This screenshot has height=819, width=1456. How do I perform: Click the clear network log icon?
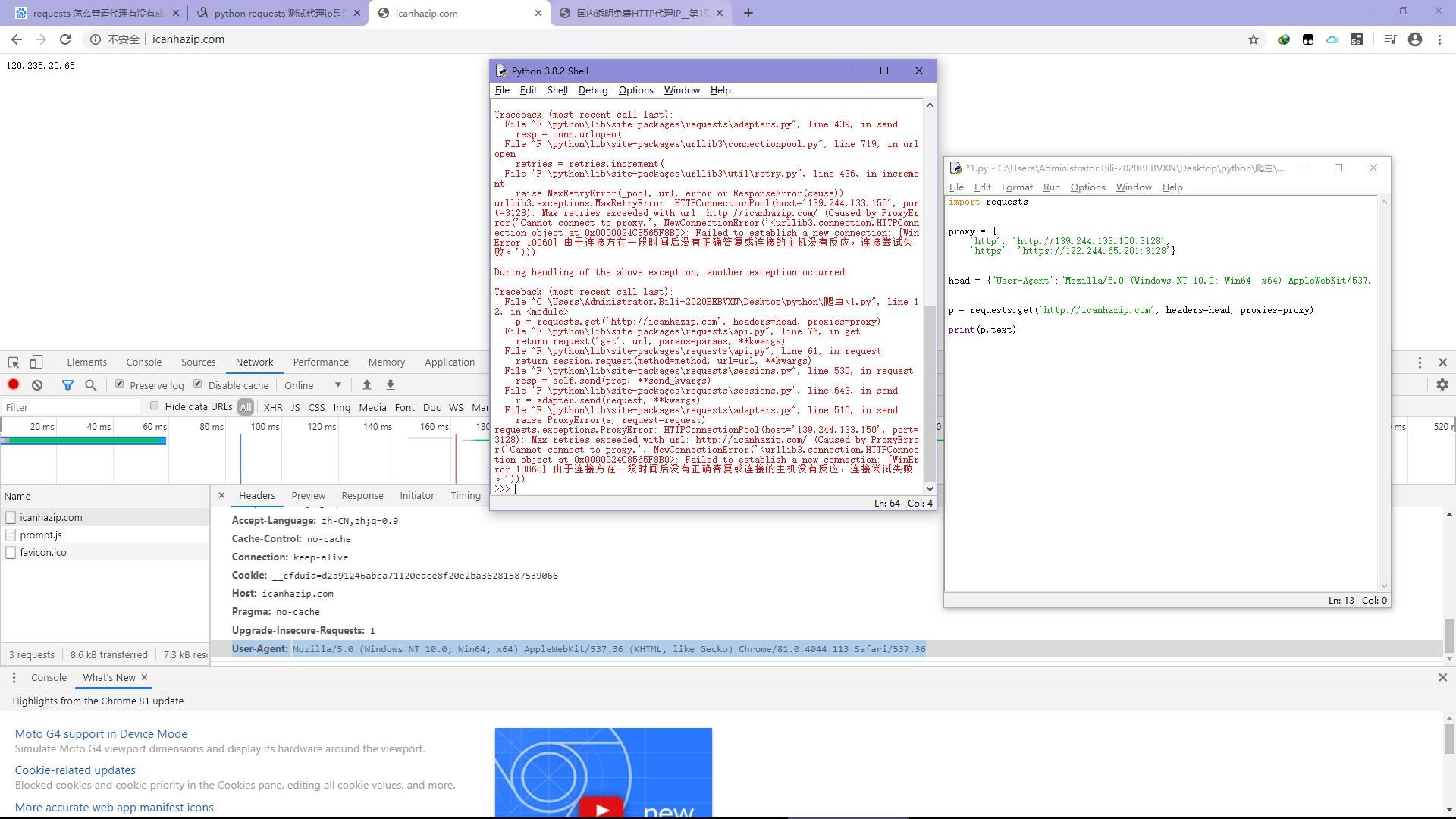(37, 385)
